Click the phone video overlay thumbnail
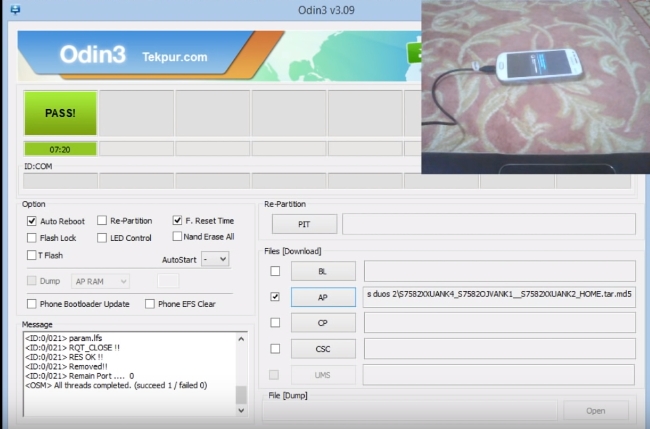This screenshot has width=650, height=429. 536,86
